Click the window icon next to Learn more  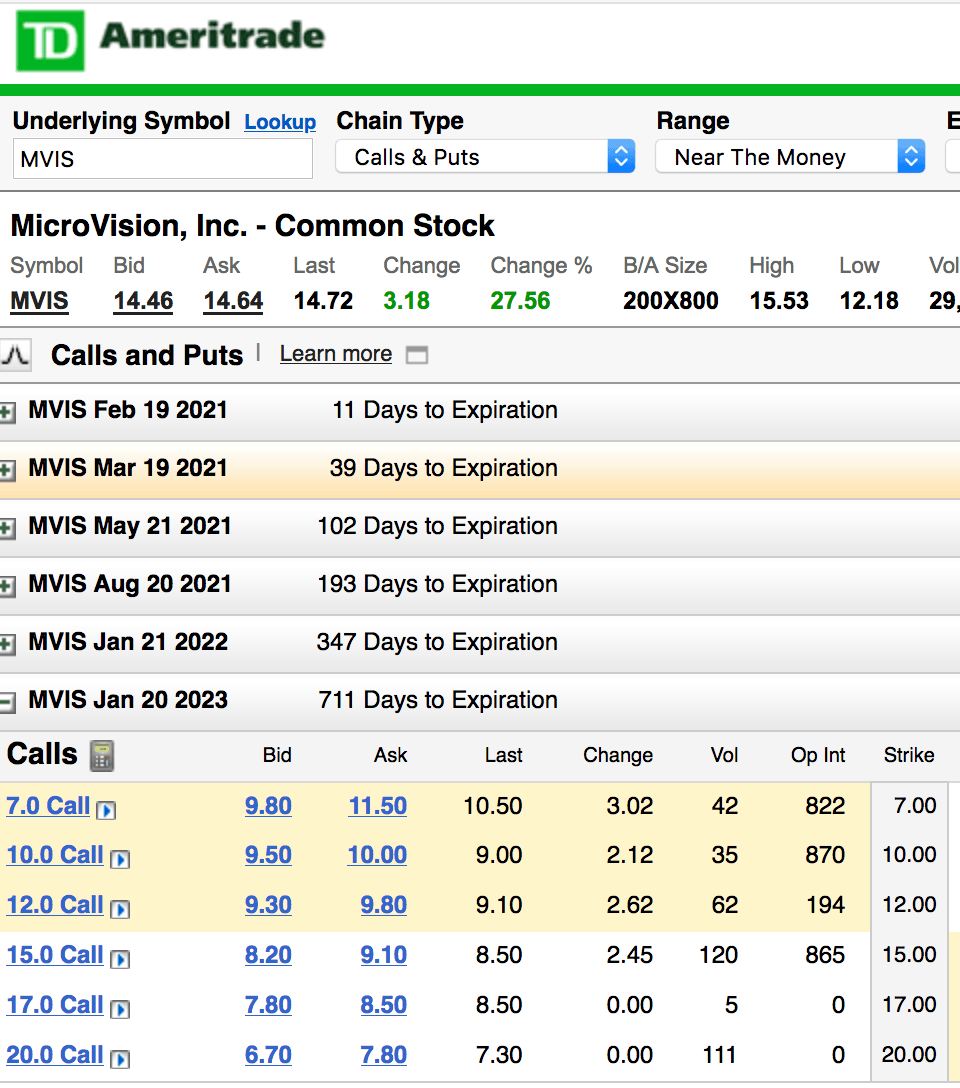pyautogui.click(x=417, y=355)
